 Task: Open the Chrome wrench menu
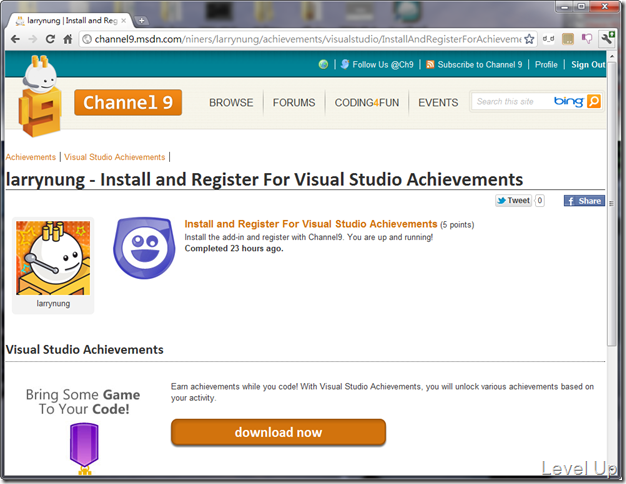click(607, 39)
